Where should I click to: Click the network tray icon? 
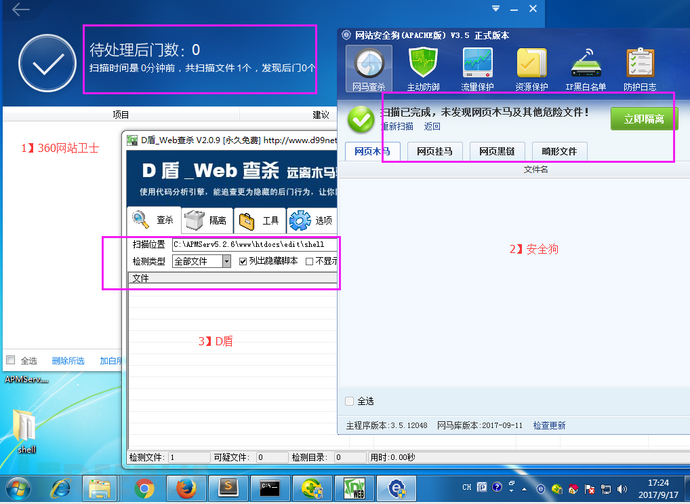click(x=606, y=489)
